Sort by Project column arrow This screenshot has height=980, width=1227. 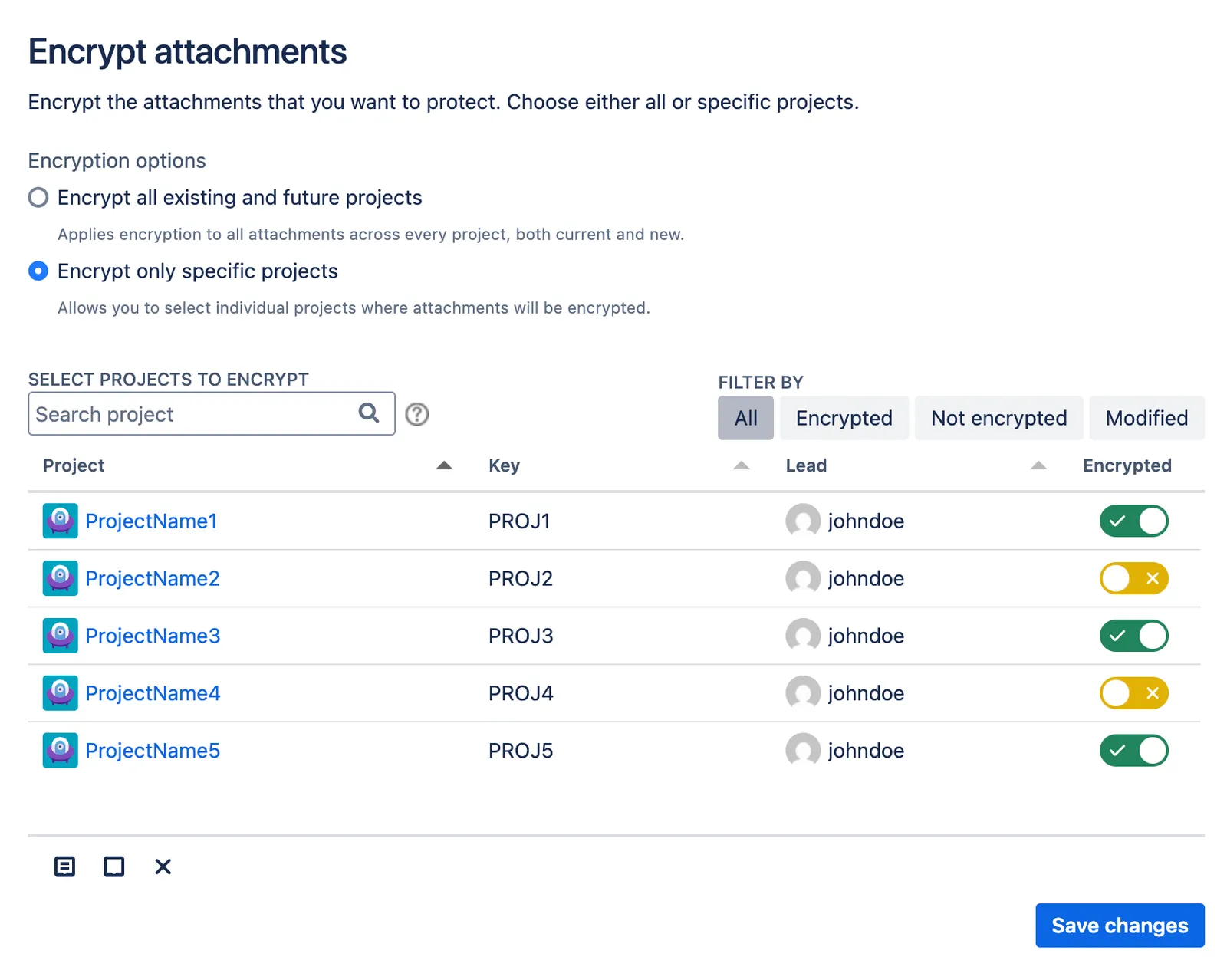444,465
